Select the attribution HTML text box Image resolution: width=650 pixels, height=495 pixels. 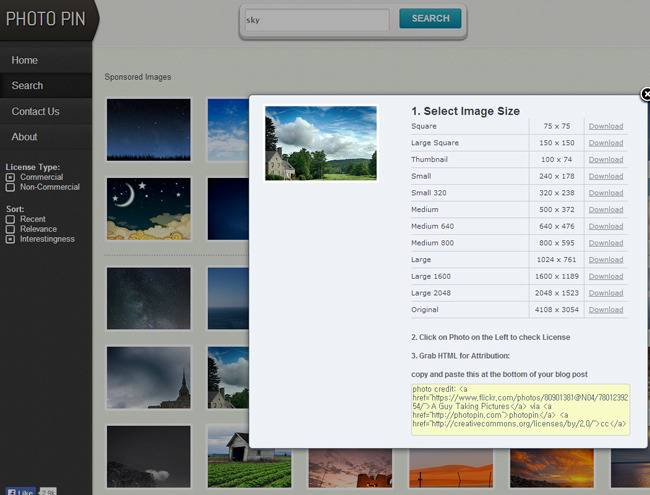519,408
